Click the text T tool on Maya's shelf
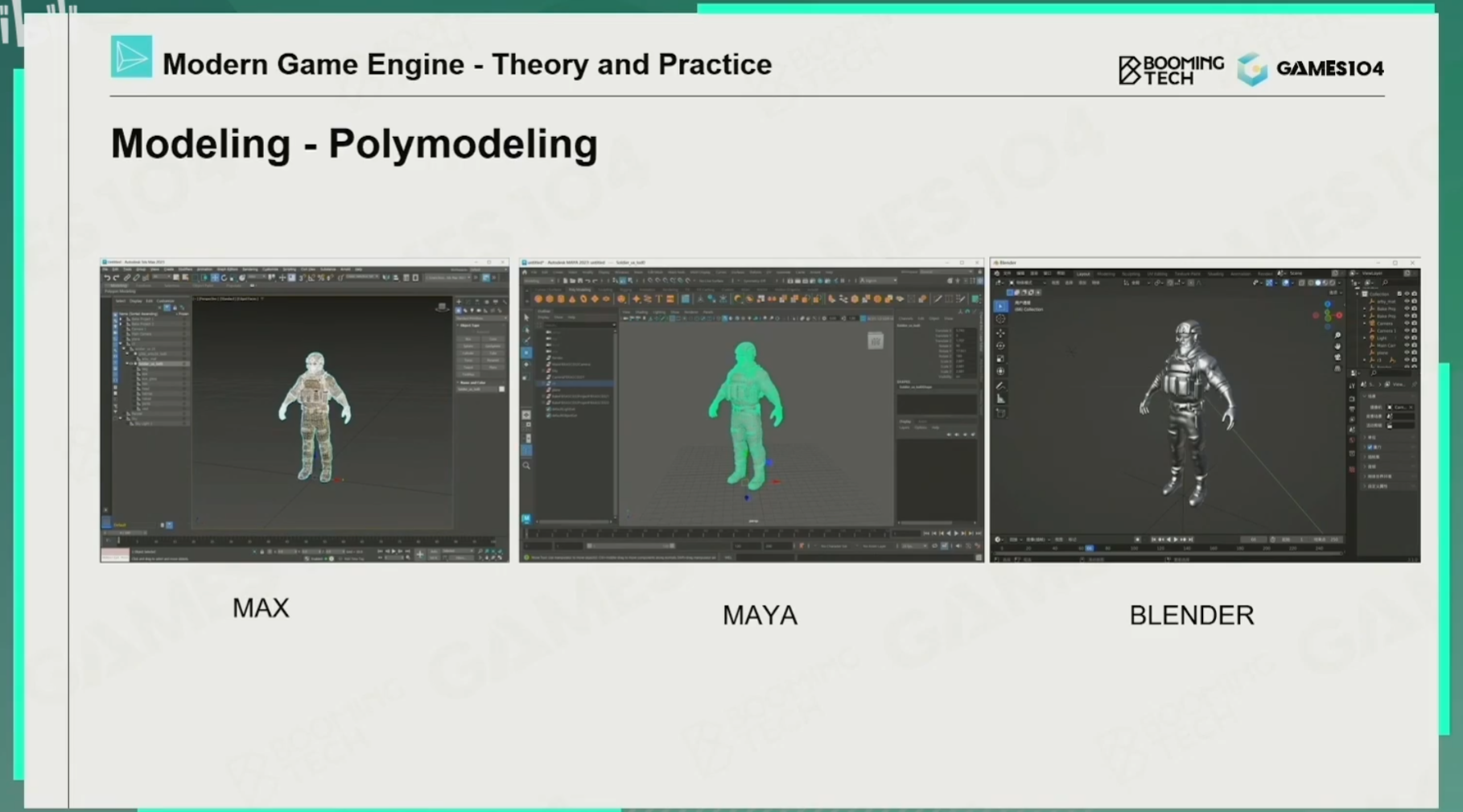This screenshot has height=812, width=1463. (x=658, y=299)
